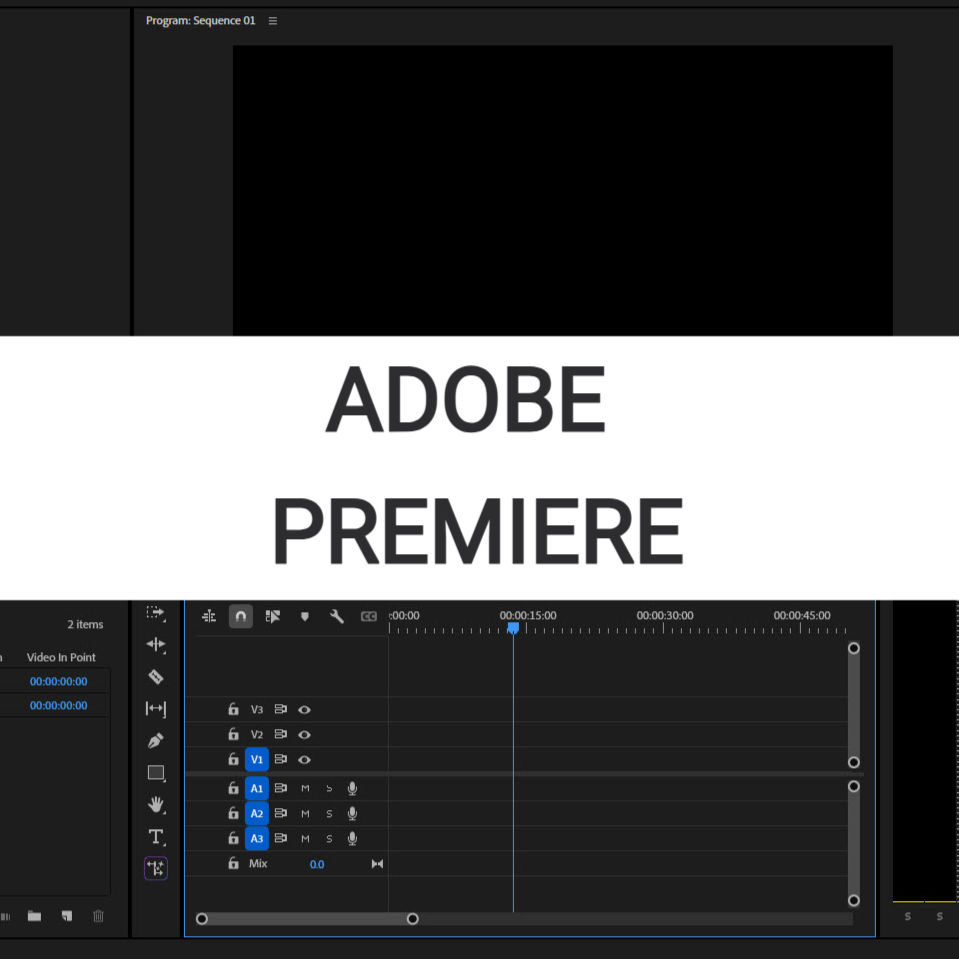Enable voice-over record on A1
The height and width of the screenshot is (959, 959).
tap(352, 788)
